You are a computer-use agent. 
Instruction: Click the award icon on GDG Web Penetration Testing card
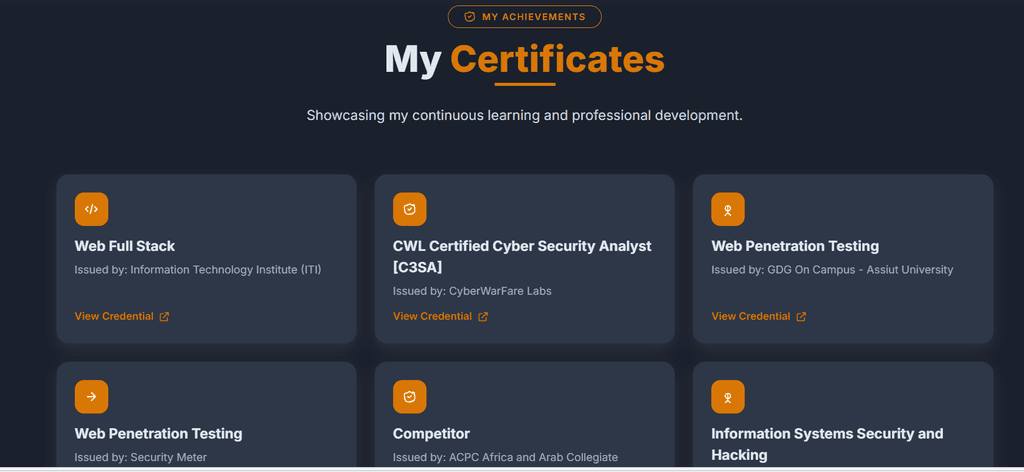click(728, 209)
